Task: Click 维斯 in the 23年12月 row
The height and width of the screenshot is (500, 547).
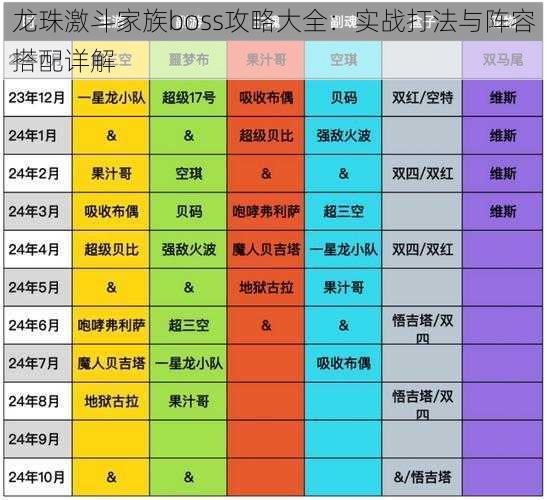Action: click(503, 98)
